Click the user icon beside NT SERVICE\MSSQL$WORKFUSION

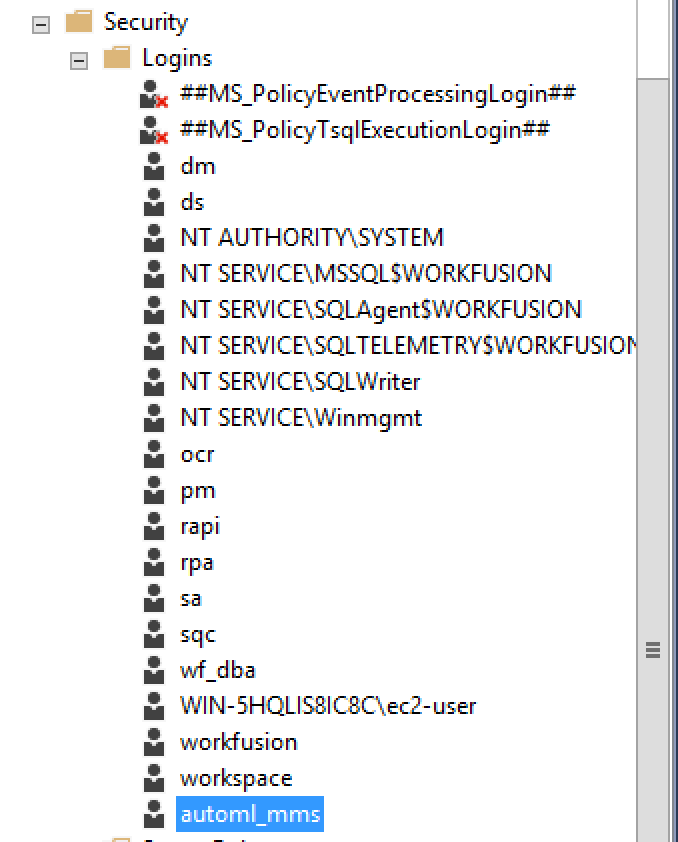[154, 274]
